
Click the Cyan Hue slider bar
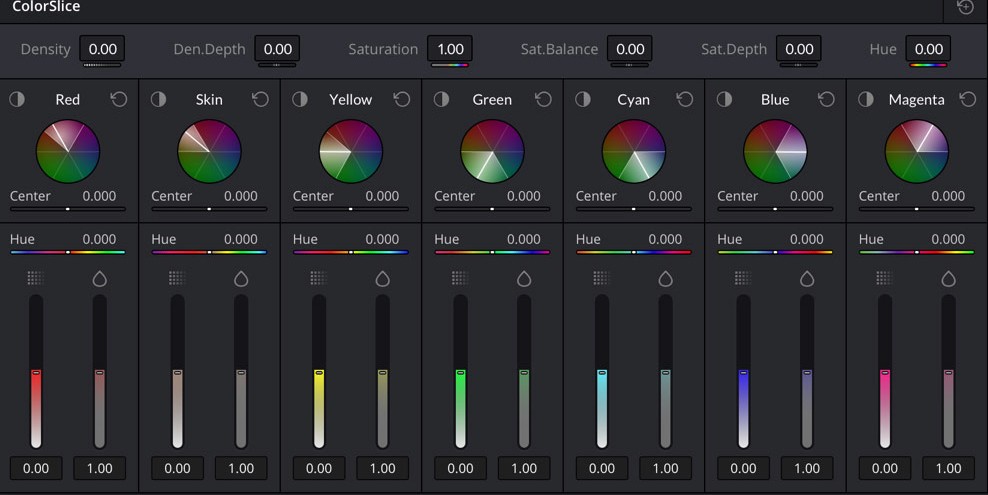pyautogui.click(x=633, y=252)
